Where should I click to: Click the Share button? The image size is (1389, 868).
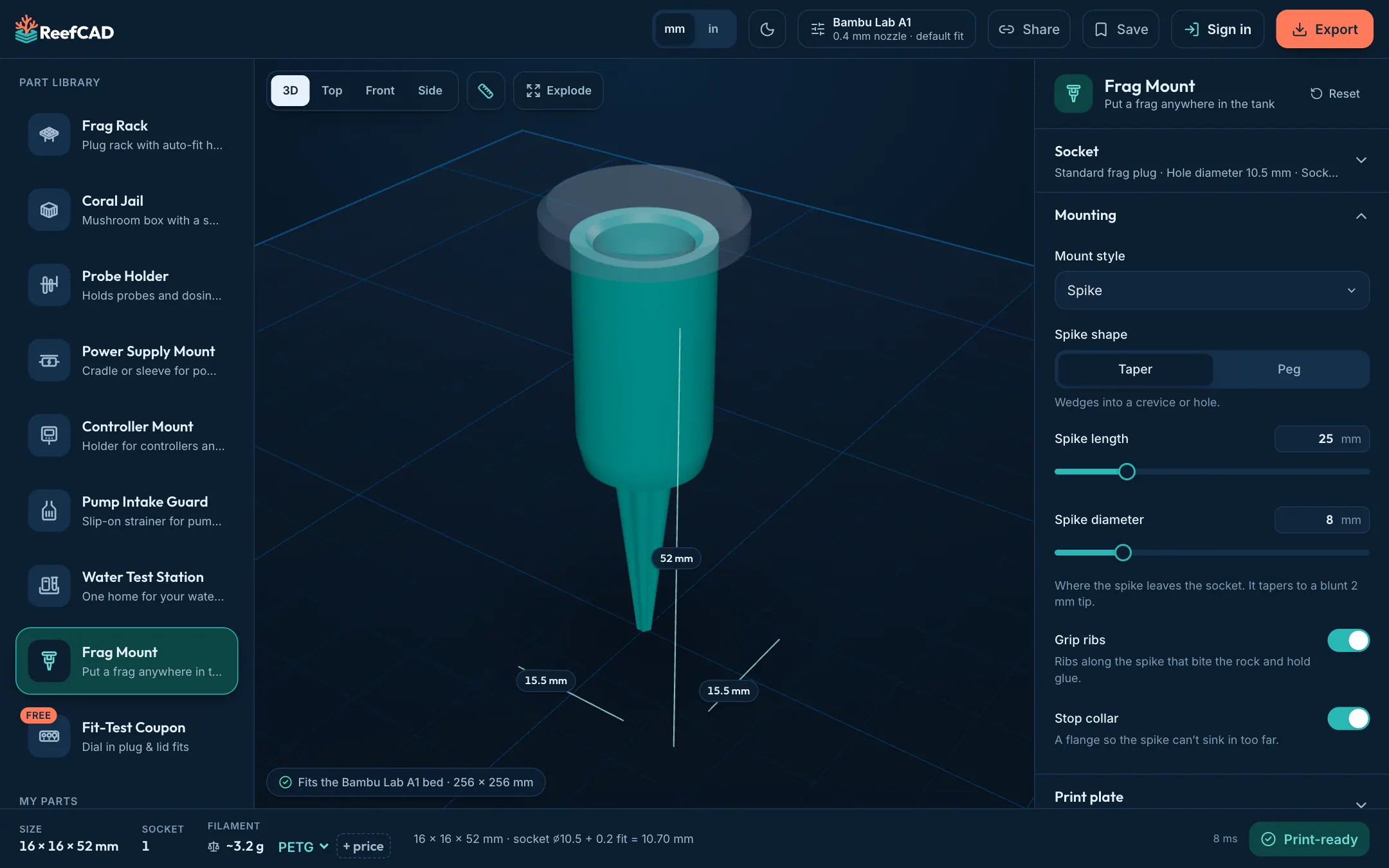(1029, 29)
